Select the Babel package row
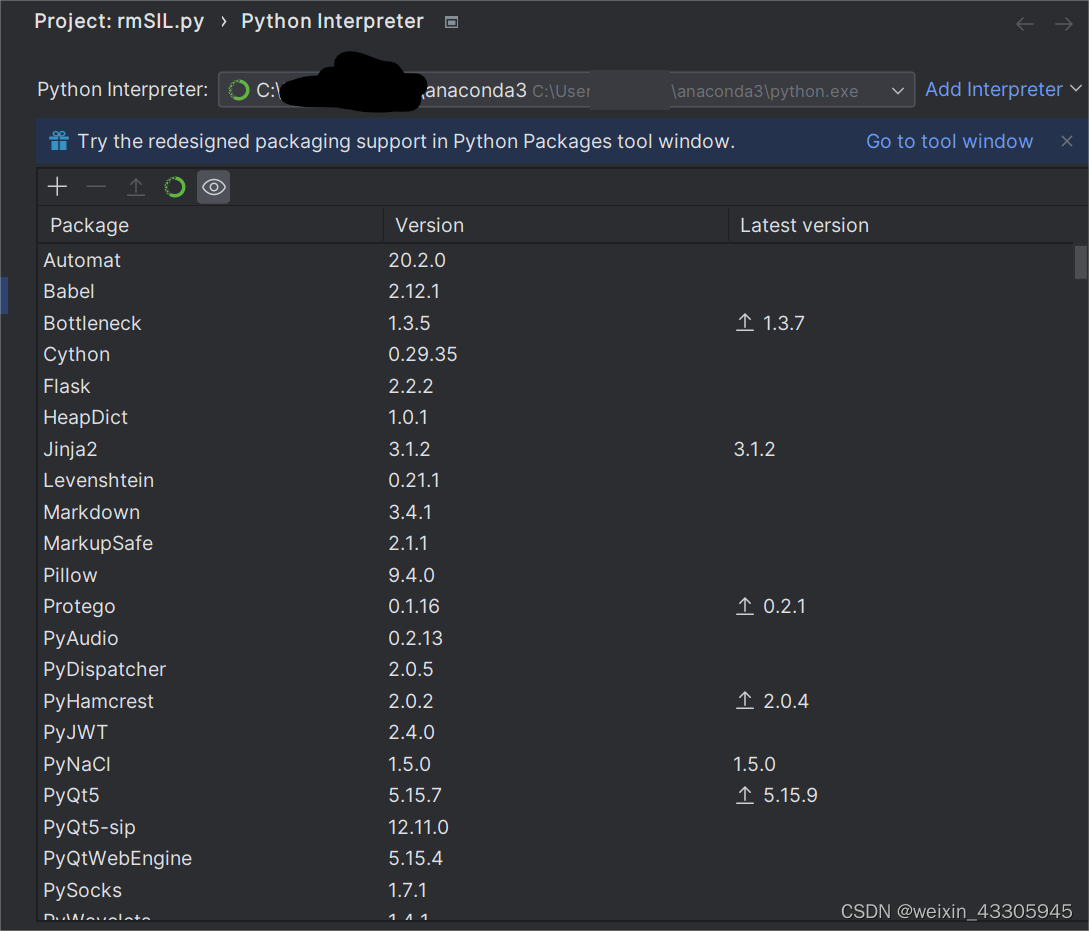This screenshot has width=1089, height=931. click(555, 292)
